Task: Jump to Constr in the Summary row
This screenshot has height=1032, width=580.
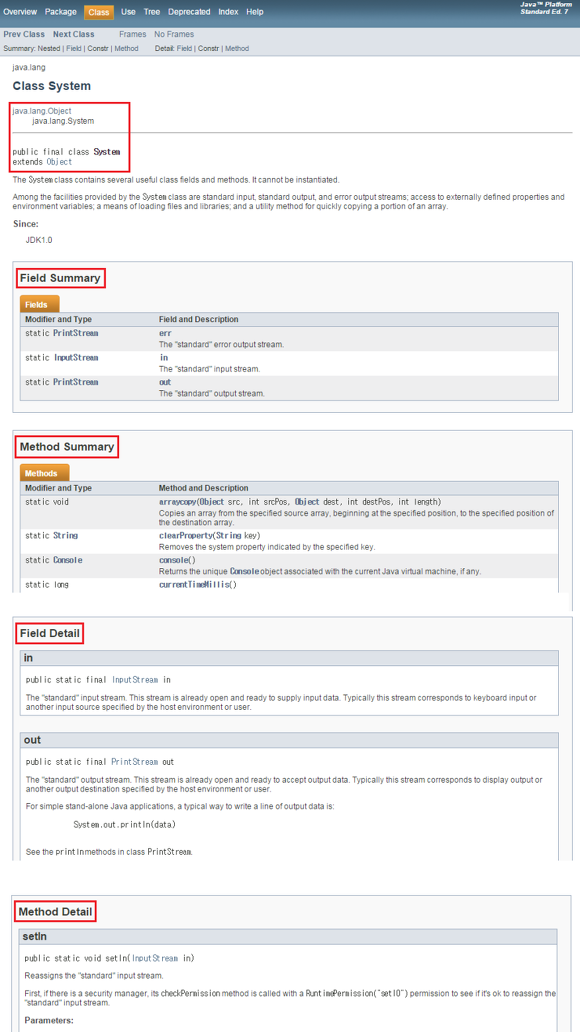Action: point(98,49)
